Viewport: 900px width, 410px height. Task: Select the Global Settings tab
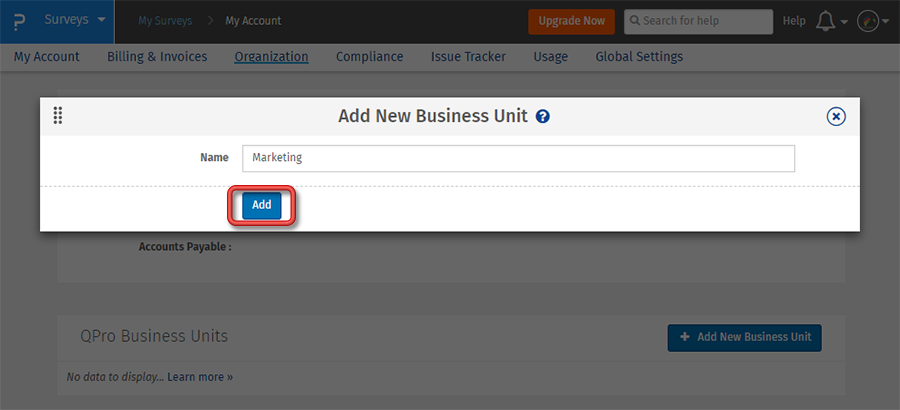click(639, 57)
